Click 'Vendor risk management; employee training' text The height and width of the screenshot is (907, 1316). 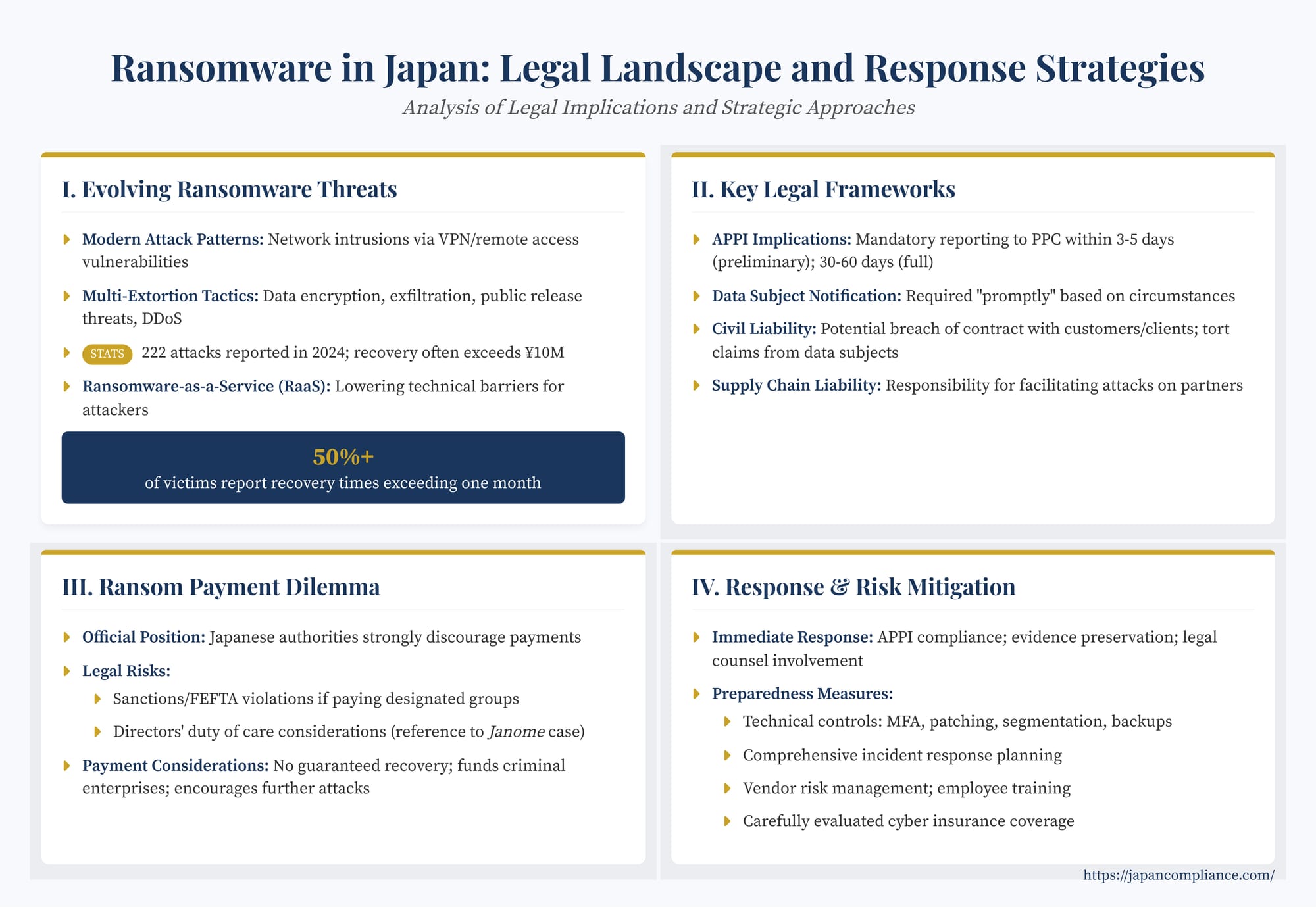907,788
